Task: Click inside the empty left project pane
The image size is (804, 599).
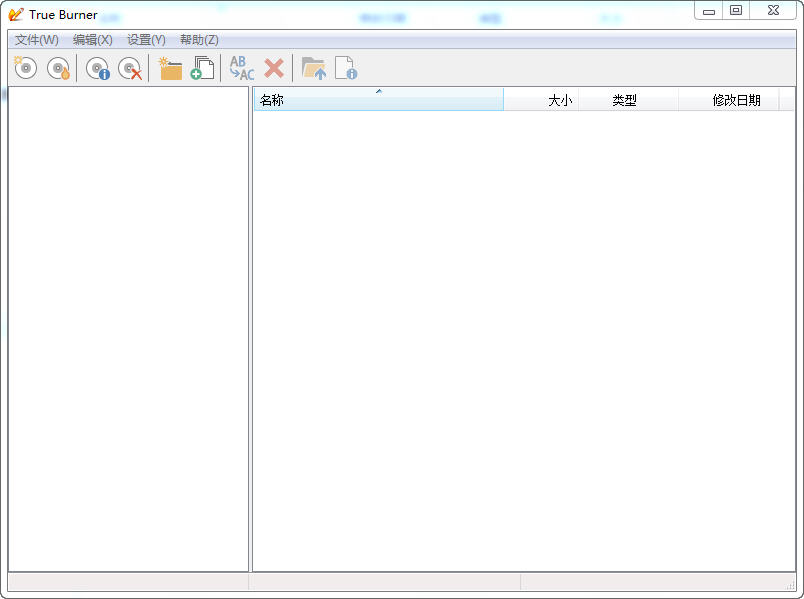Action: tap(128, 330)
